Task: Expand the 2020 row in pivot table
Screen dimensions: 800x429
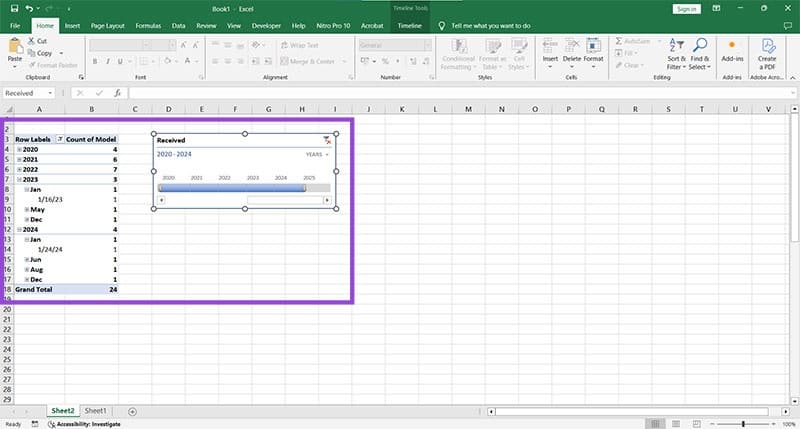Action: [19, 149]
